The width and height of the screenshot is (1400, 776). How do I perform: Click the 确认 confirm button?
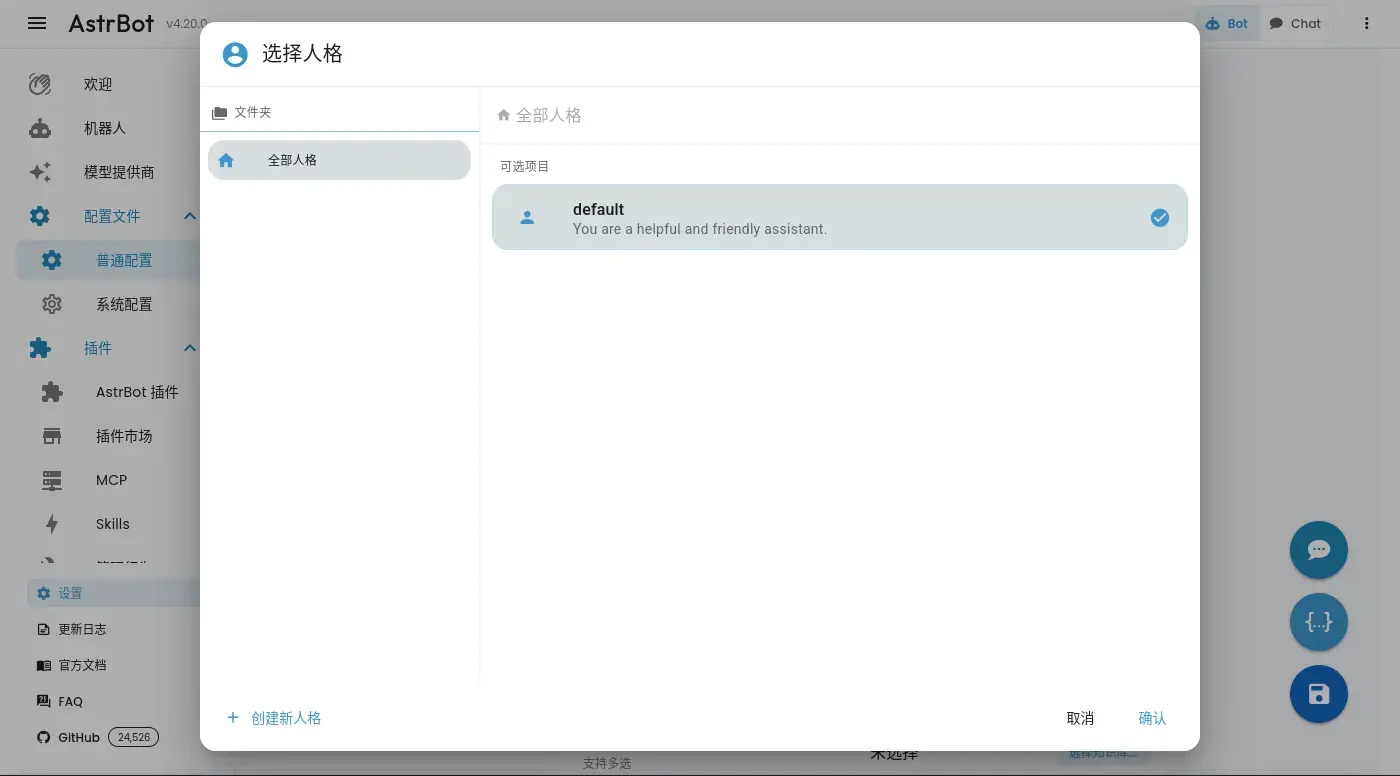[x=1152, y=718]
